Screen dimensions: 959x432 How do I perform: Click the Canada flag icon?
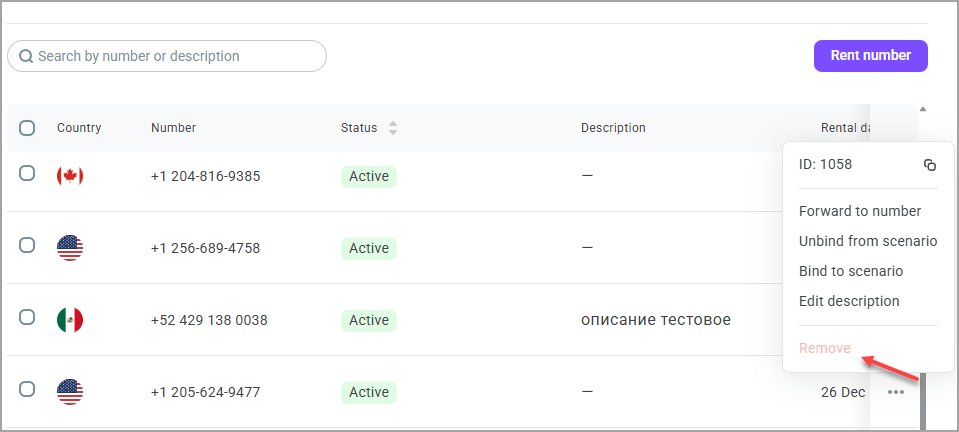(70, 176)
